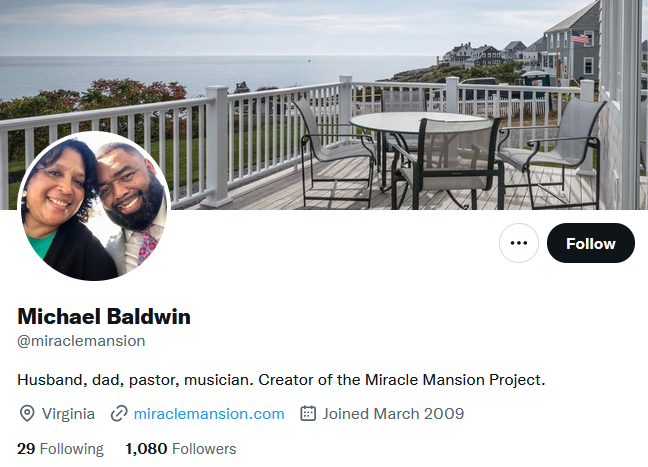Open the three-dot more options menu
The height and width of the screenshot is (467, 648).
click(519, 243)
